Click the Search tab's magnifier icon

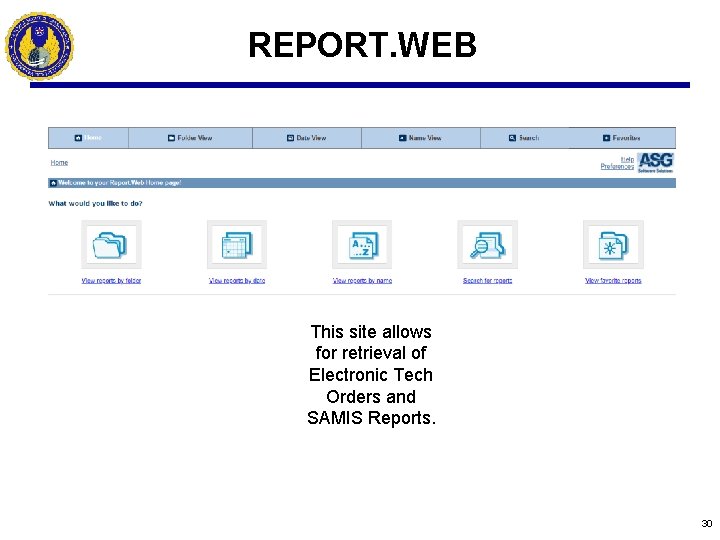(x=512, y=138)
